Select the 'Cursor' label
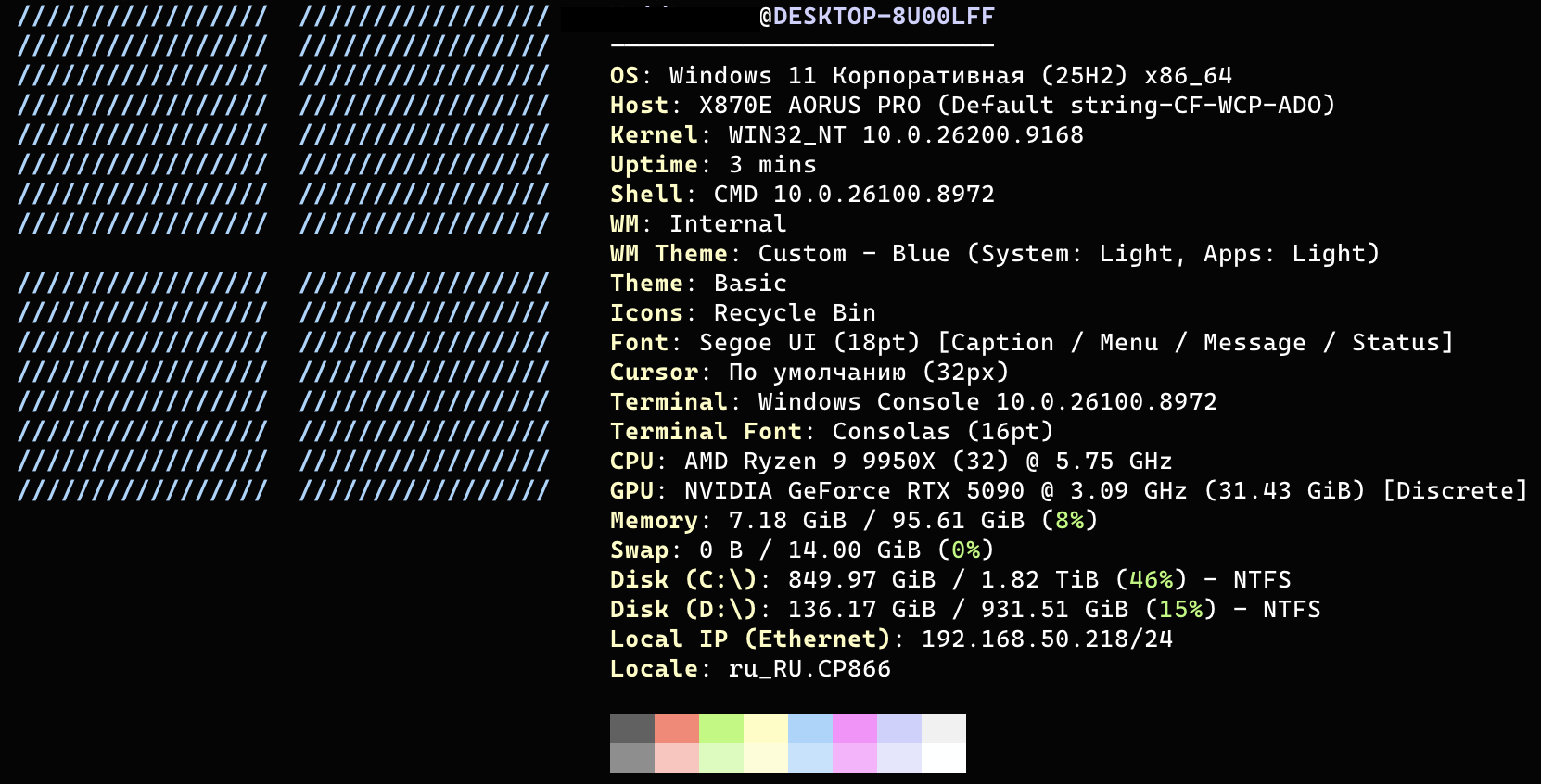Viewport: 1541px width, 784px height. 654,373
